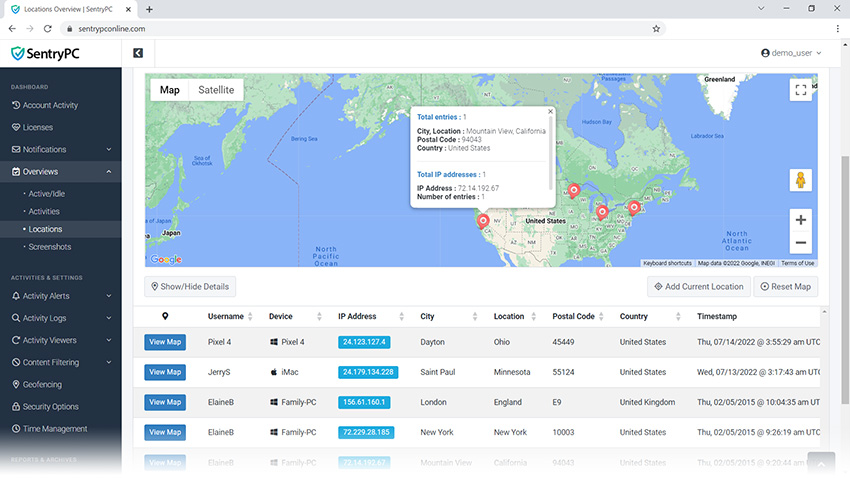Screen dimensions: 850x478
Task: Zoom in on the map
Action: [x=800, y=220]
